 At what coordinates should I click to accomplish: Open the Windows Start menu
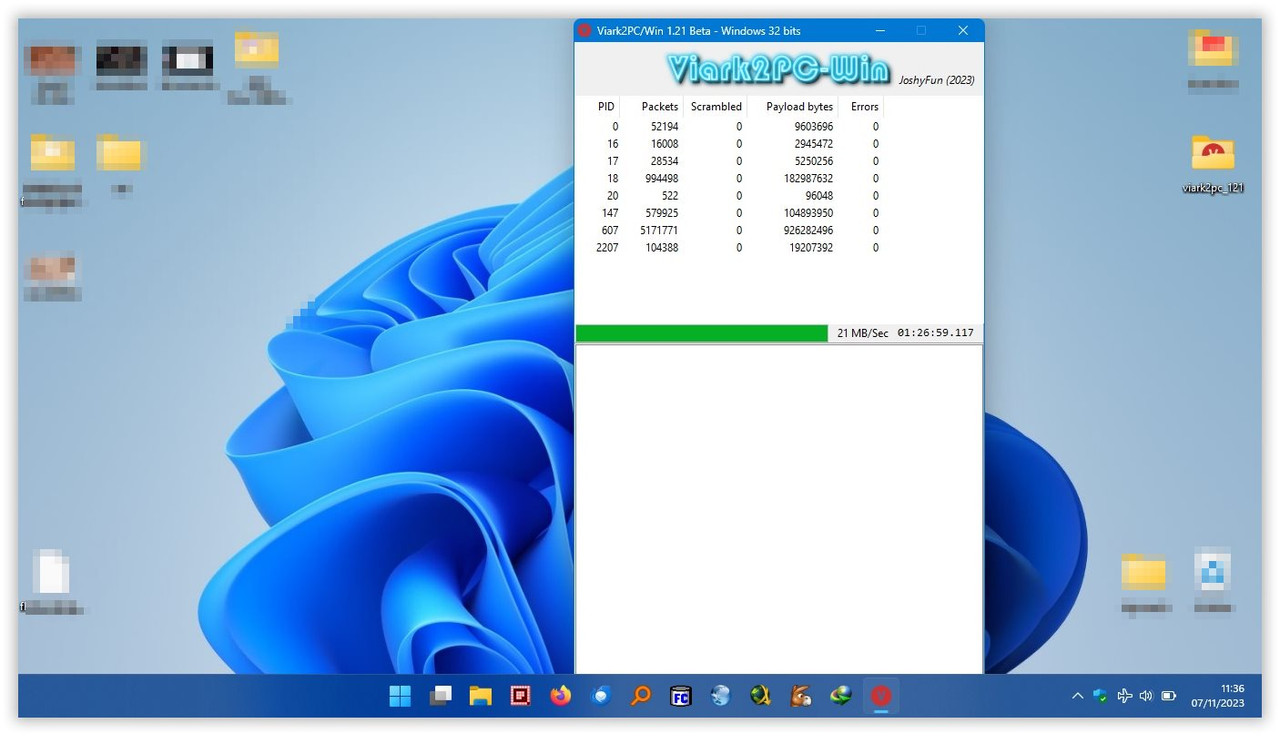click(400, 696)
